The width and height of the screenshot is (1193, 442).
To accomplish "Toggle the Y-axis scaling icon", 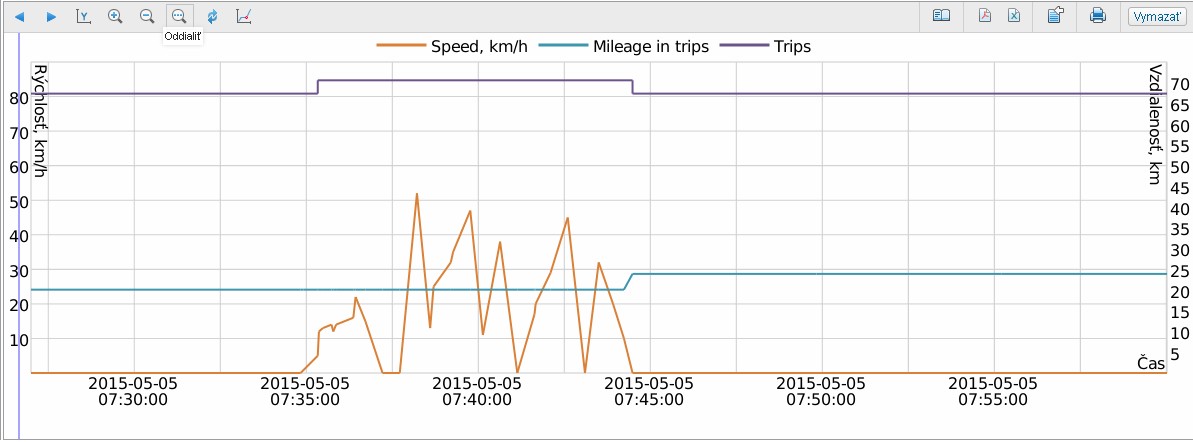I will pyautogui.click(x=83, y=16).
